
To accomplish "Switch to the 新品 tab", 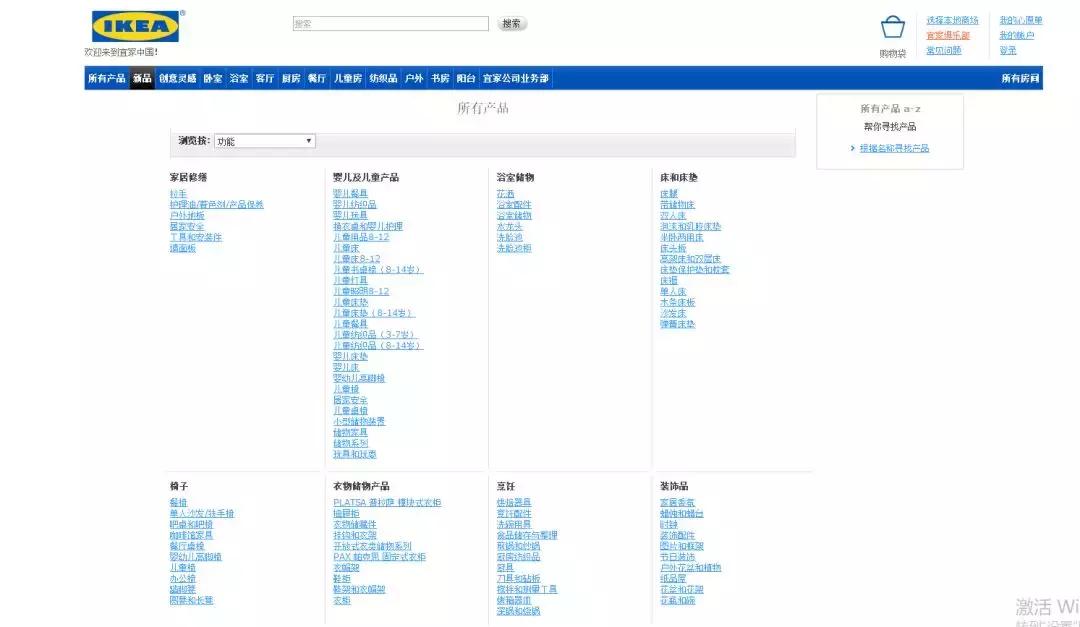I will click(x=141, y=77).
